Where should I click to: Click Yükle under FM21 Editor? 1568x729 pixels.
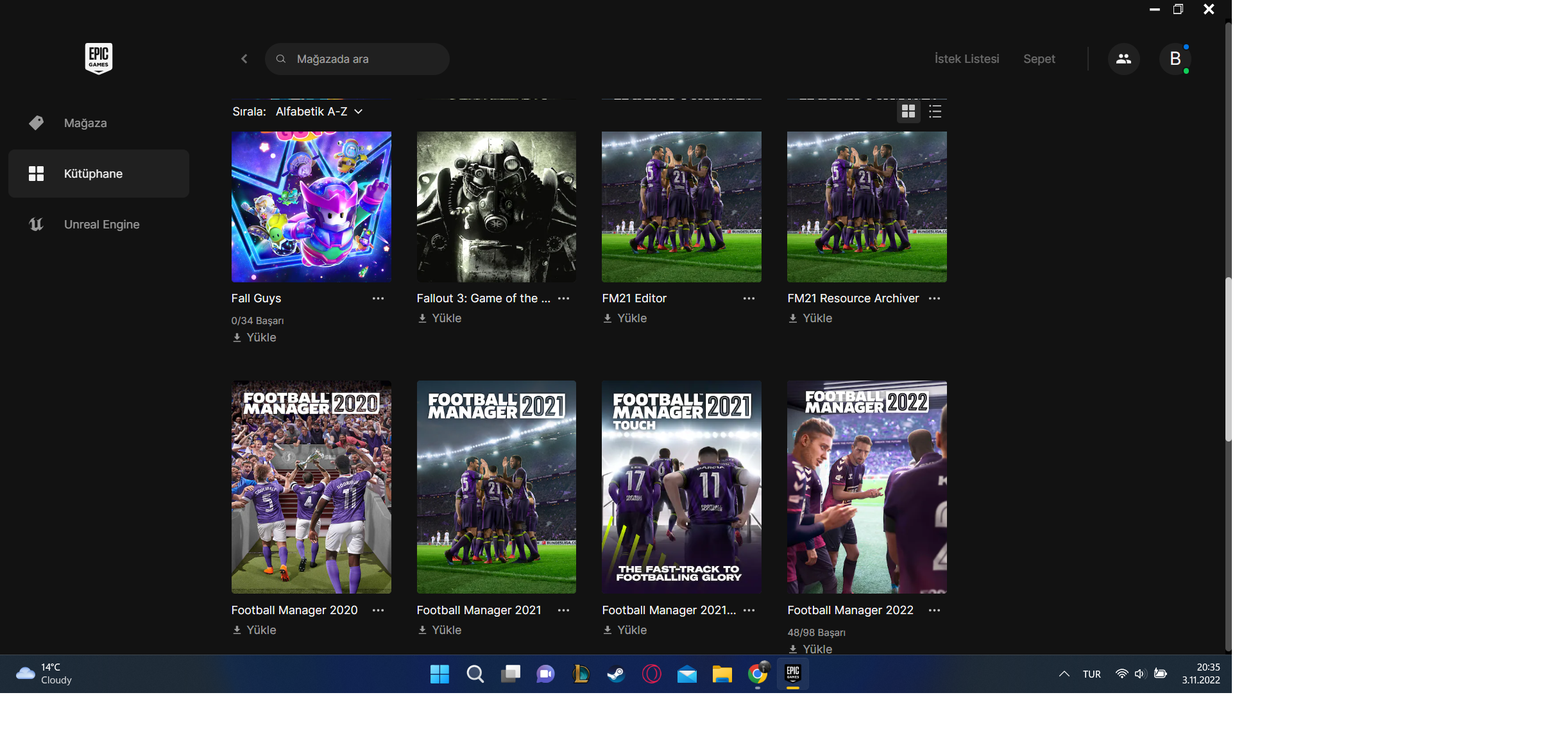[x=625, y=318]
